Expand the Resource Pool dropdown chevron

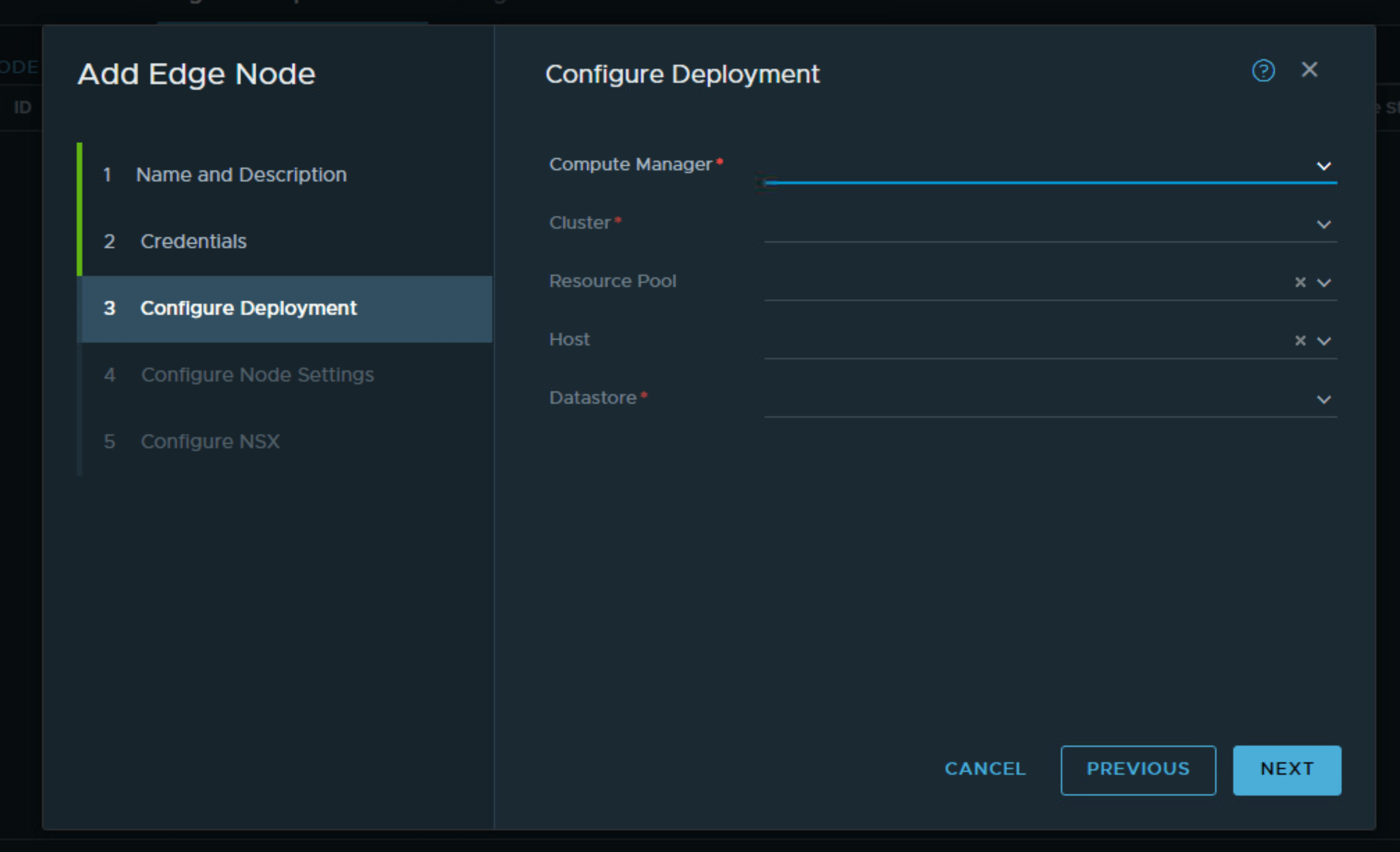coord(1323,283)
